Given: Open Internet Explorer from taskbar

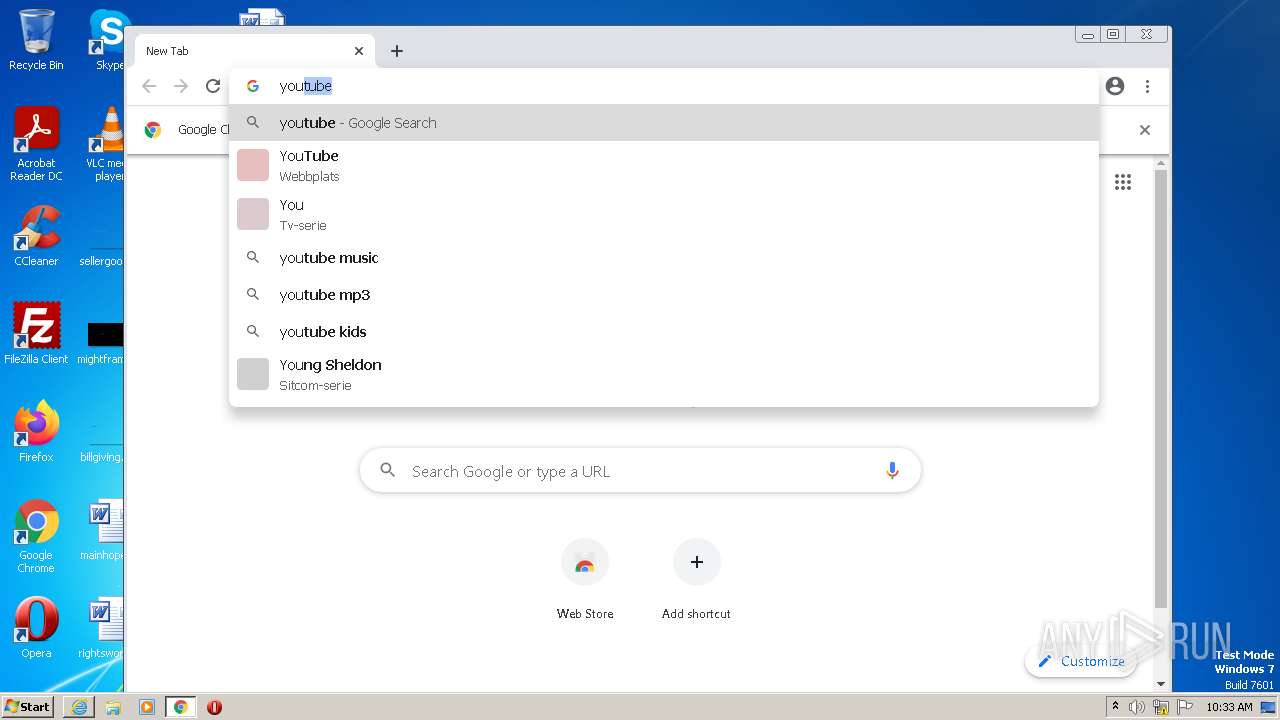Looking at the screenshot, I should 79,707.
